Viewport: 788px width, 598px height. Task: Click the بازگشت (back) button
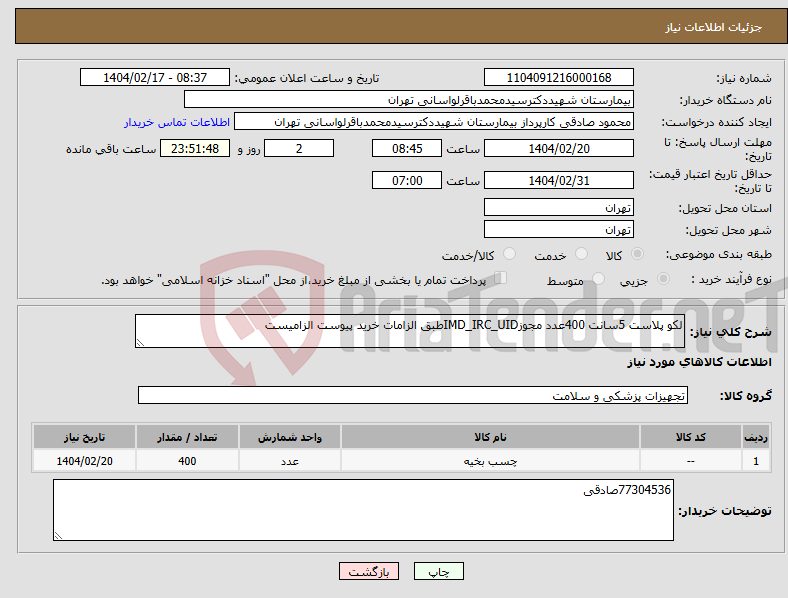pyautogui.click(x=369, y=571)
